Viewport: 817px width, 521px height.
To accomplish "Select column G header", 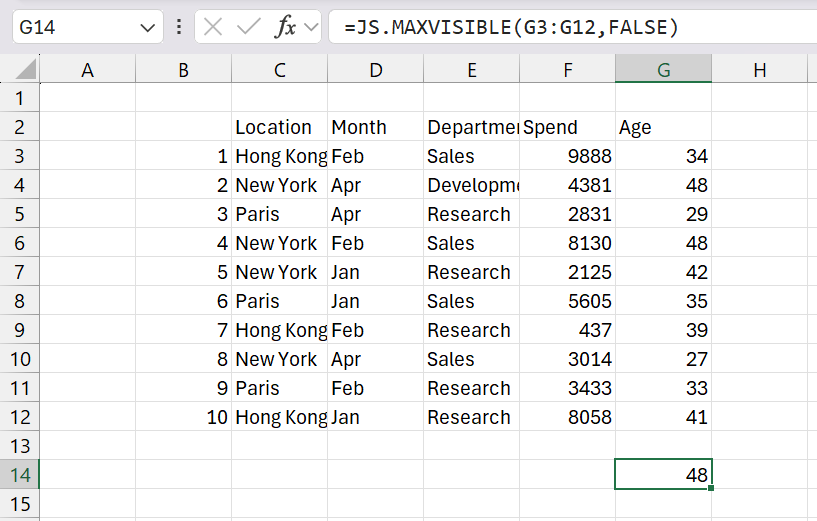I will [663, 70].
